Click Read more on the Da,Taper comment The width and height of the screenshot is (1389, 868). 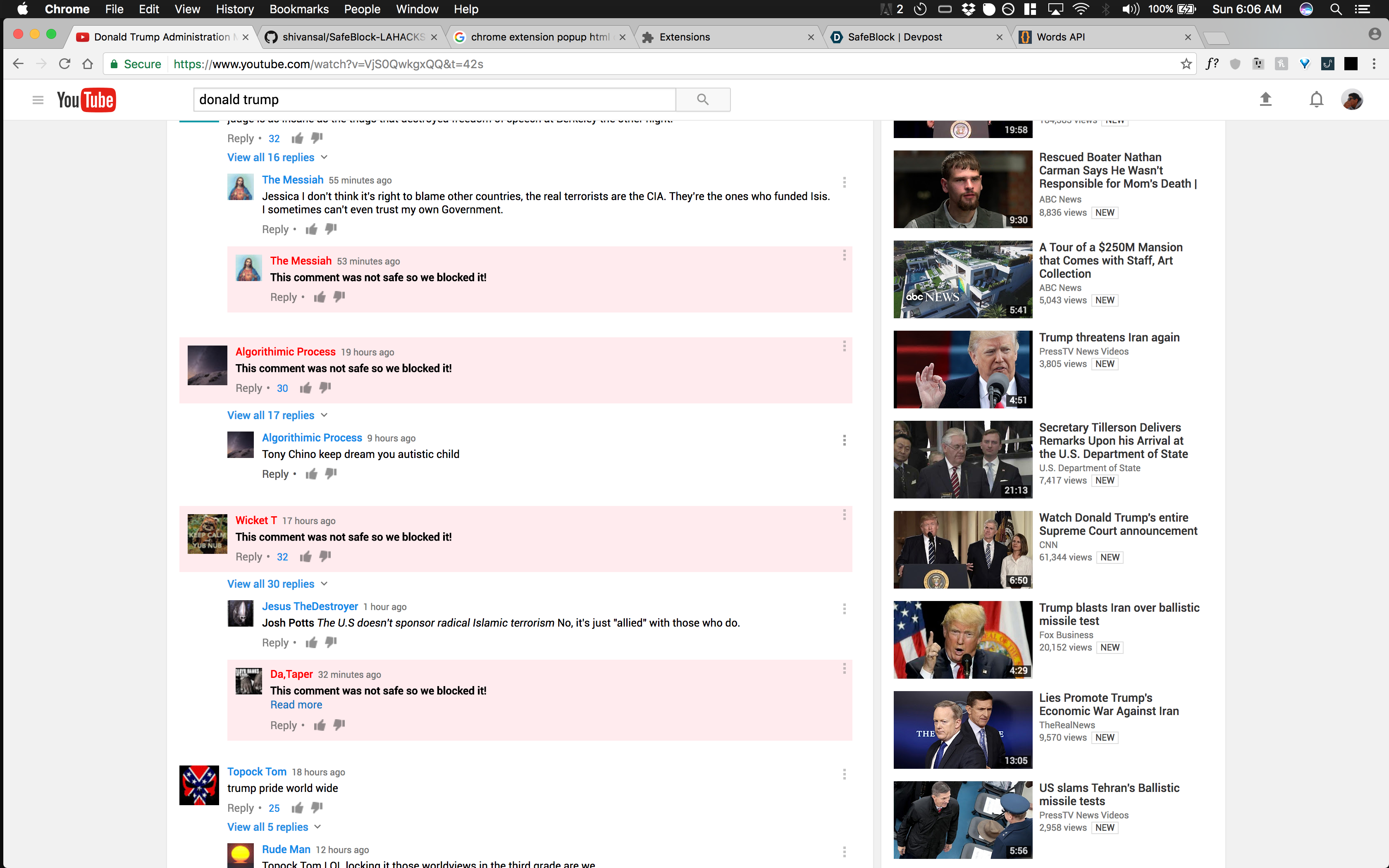(296, 705)
